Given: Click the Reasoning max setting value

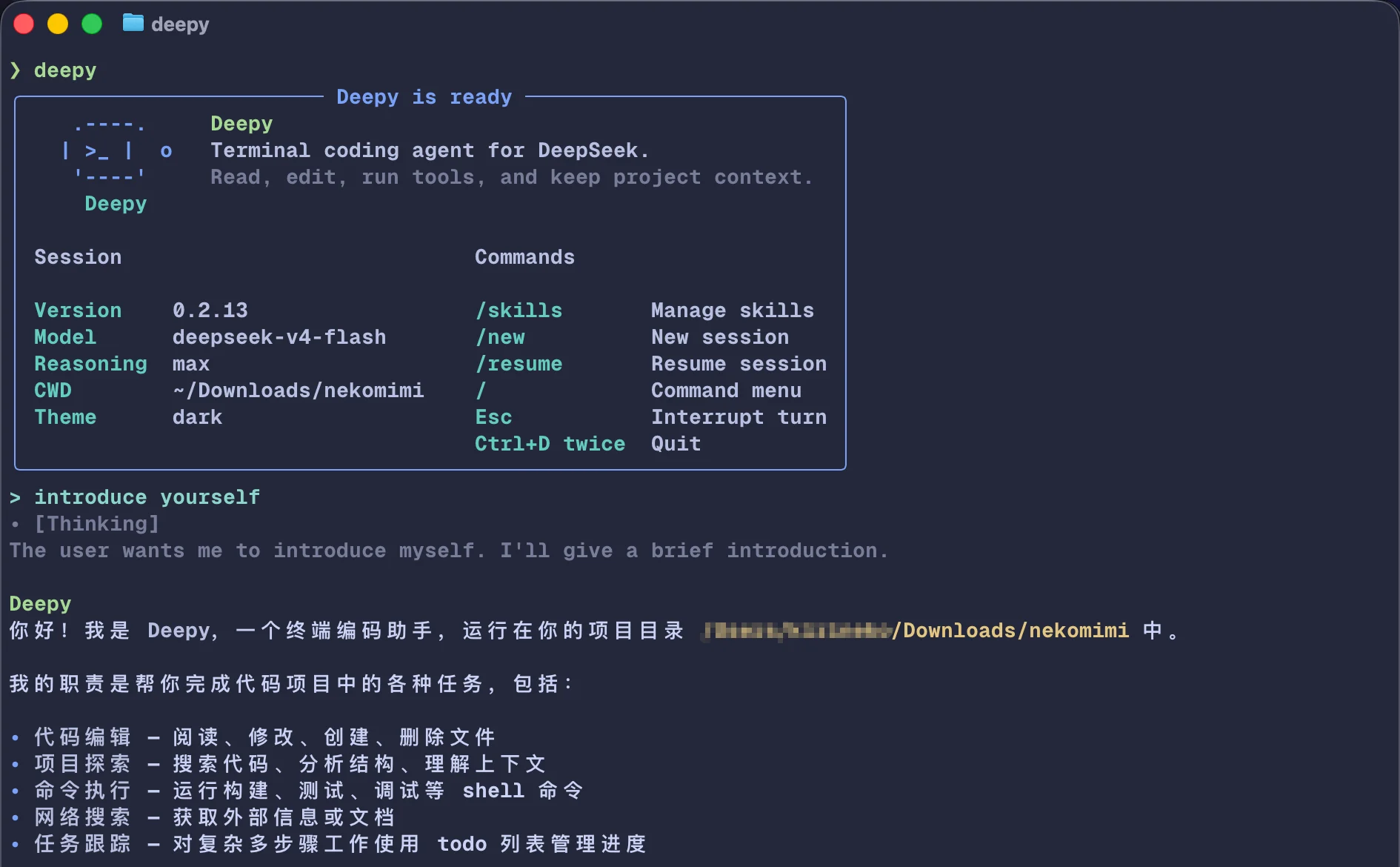Looking at the screenshot, I should [191, 364].
